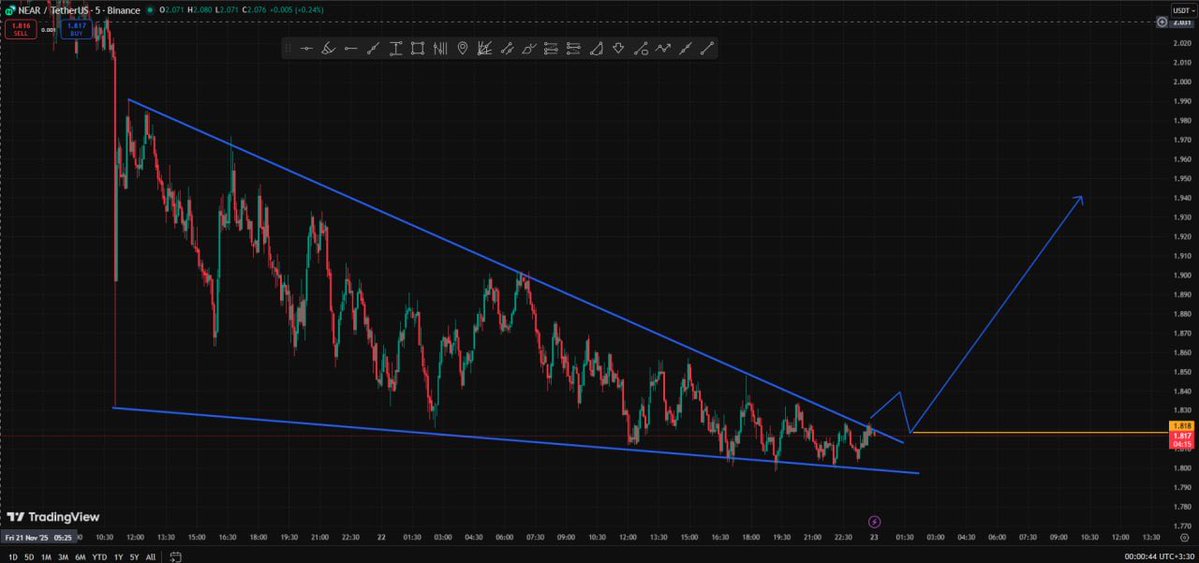Select the path checkmark drawing tool

[x=529, y=49]
